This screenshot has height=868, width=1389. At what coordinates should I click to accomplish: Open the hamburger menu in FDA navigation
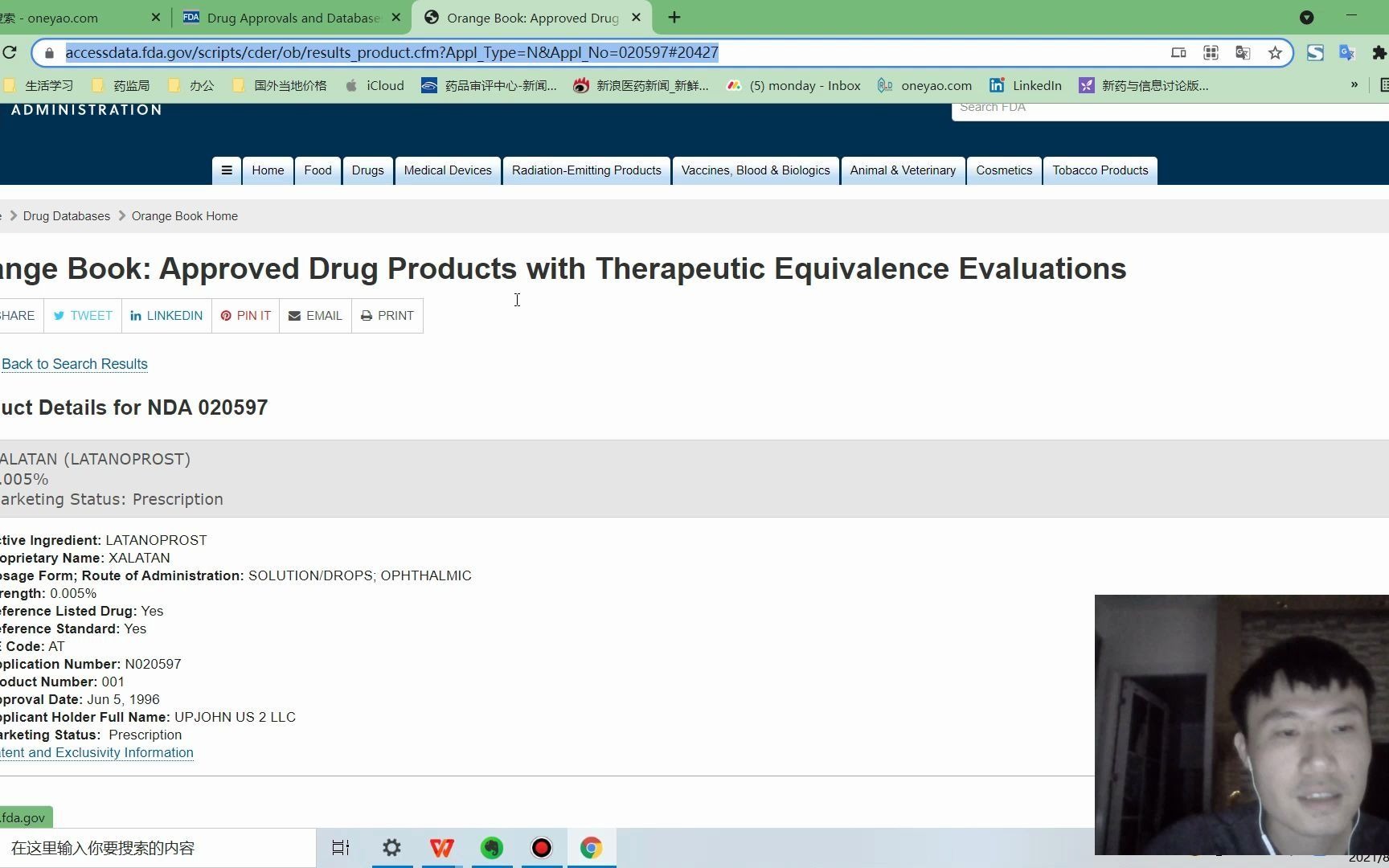coord(227,170)
